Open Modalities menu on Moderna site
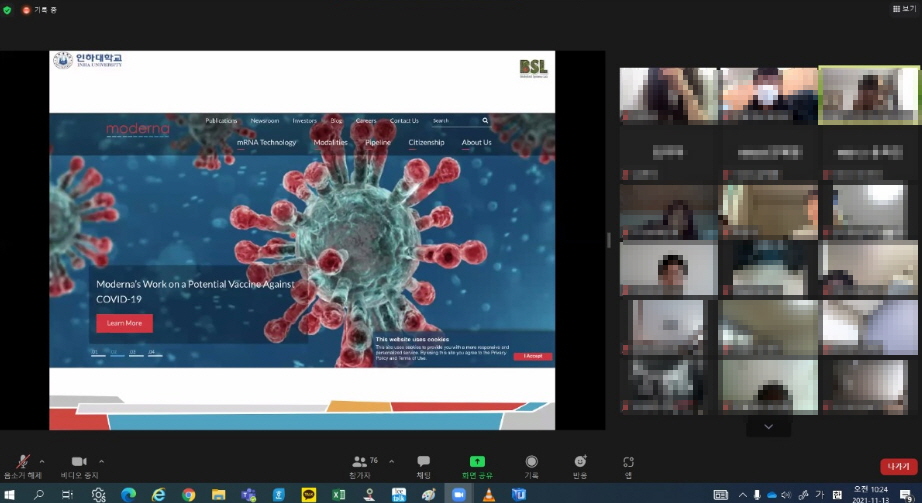Screen dimensions: 922x503 [330, 142]
